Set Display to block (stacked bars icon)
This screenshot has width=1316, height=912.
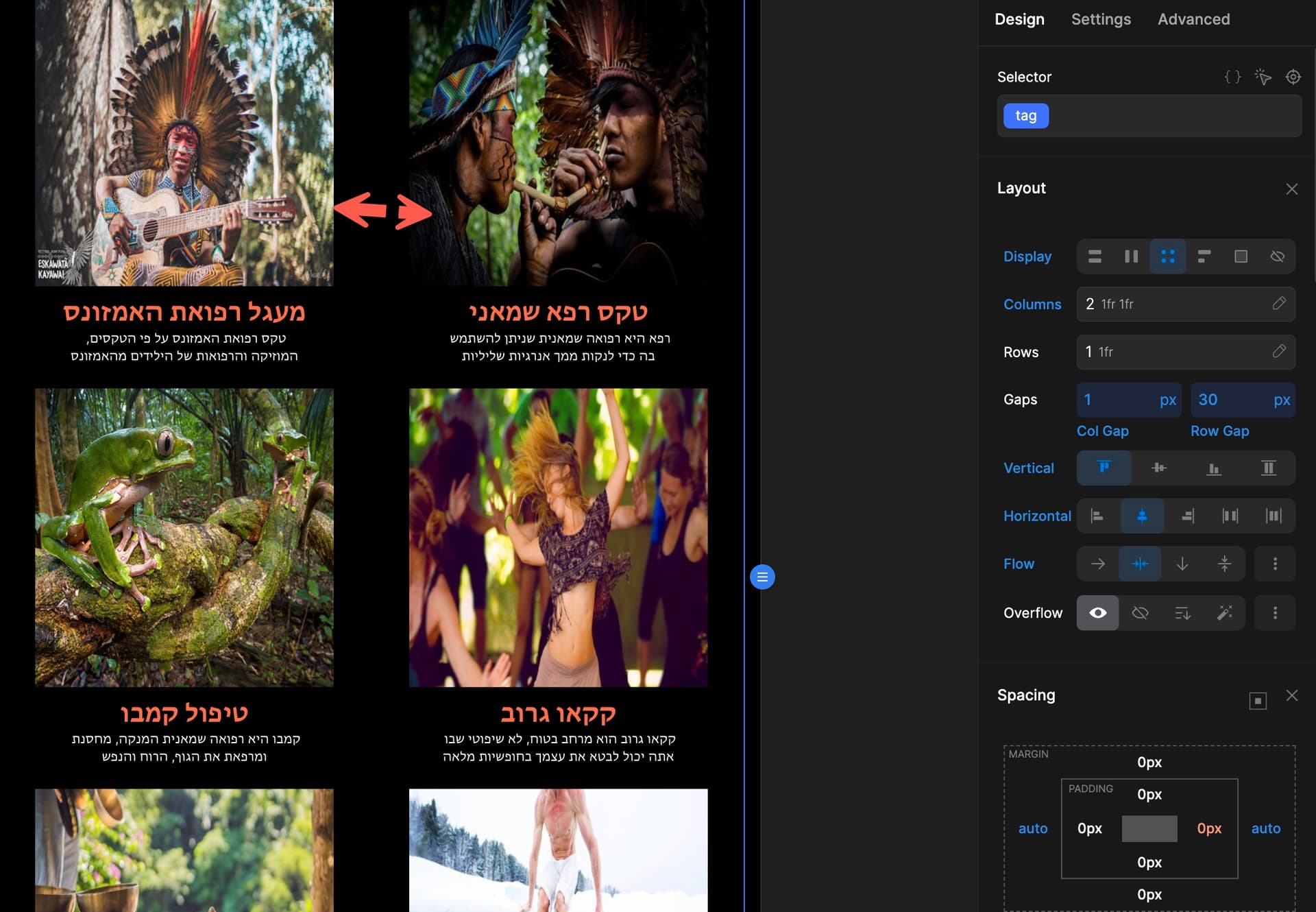coord(1095,256)
